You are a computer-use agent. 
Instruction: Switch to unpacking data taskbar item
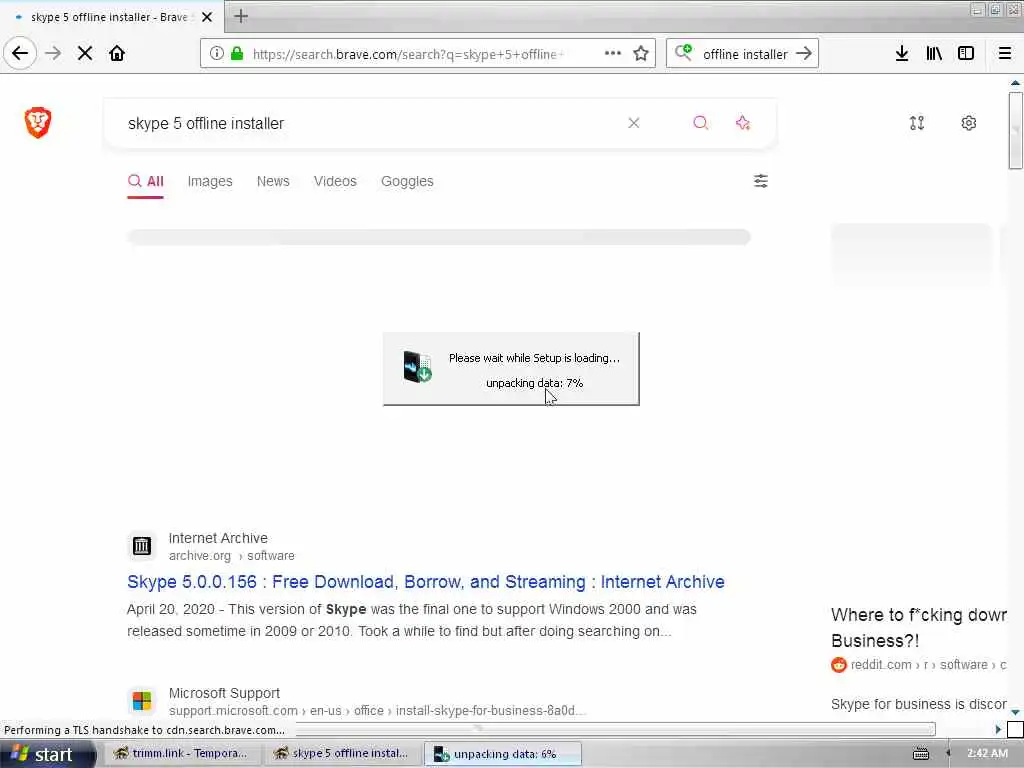click(502, 754)
